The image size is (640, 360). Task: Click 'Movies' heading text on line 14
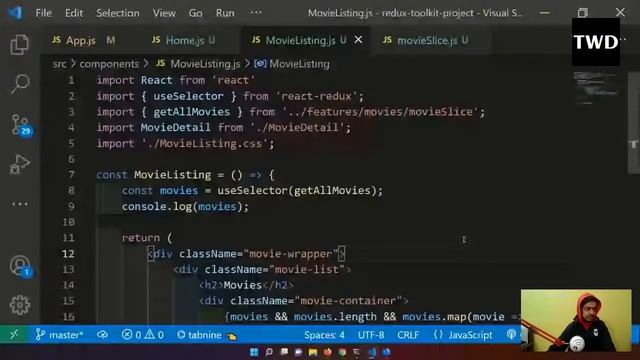coord(242,285)
